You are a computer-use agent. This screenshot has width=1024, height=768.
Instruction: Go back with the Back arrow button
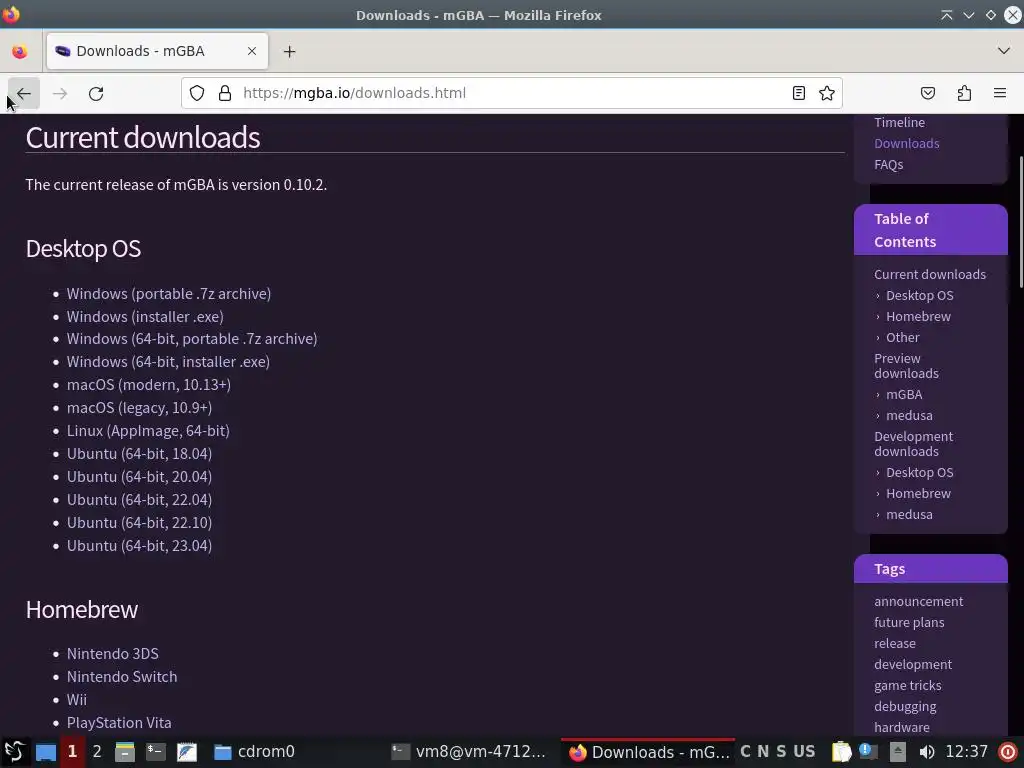[24, 93]
